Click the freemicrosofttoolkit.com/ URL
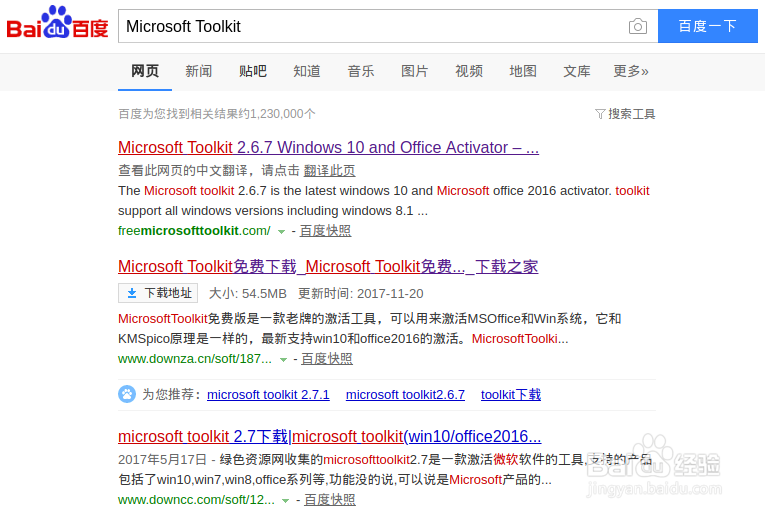 [194, 231]
